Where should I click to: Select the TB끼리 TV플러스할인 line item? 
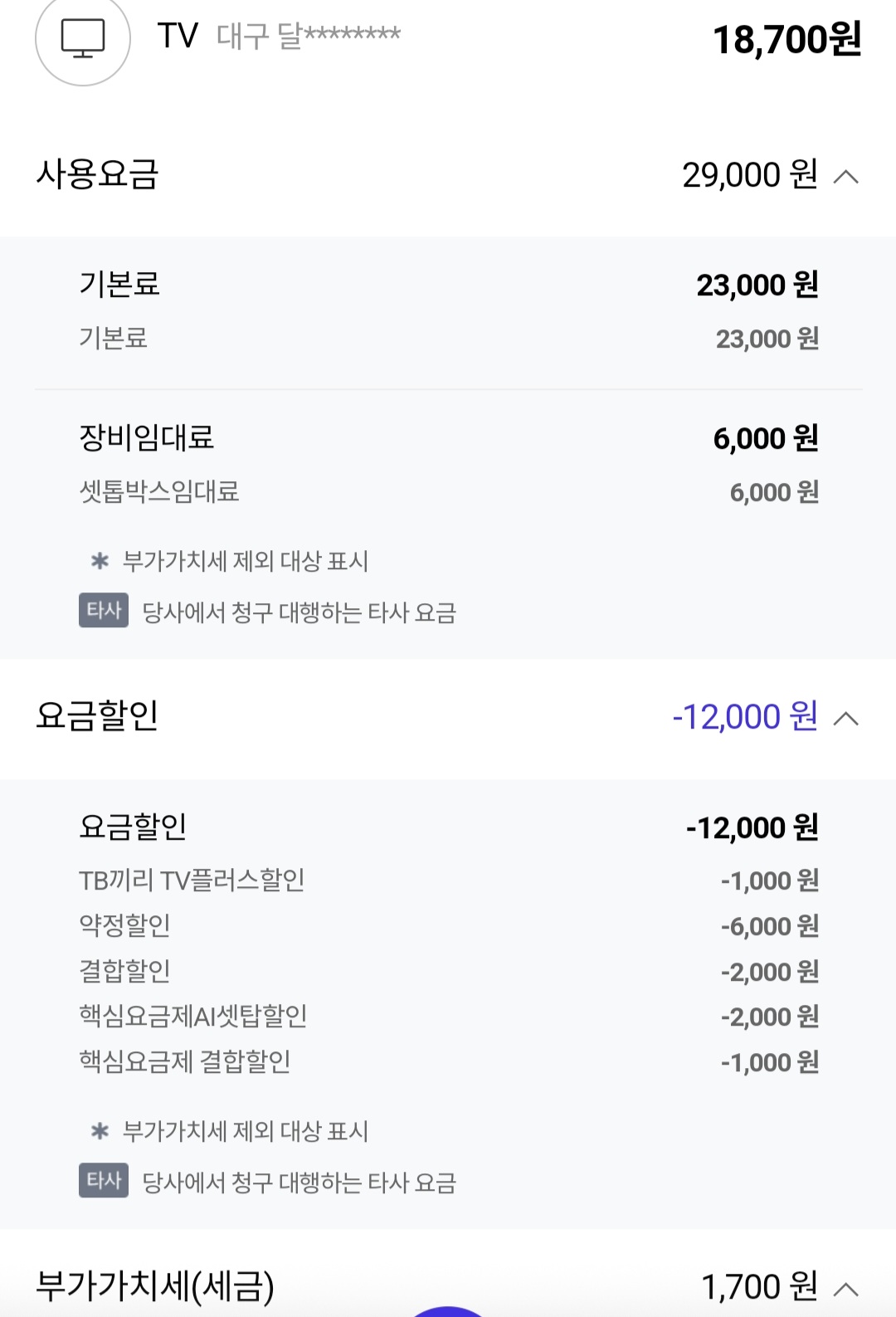[x=192, y=880]
